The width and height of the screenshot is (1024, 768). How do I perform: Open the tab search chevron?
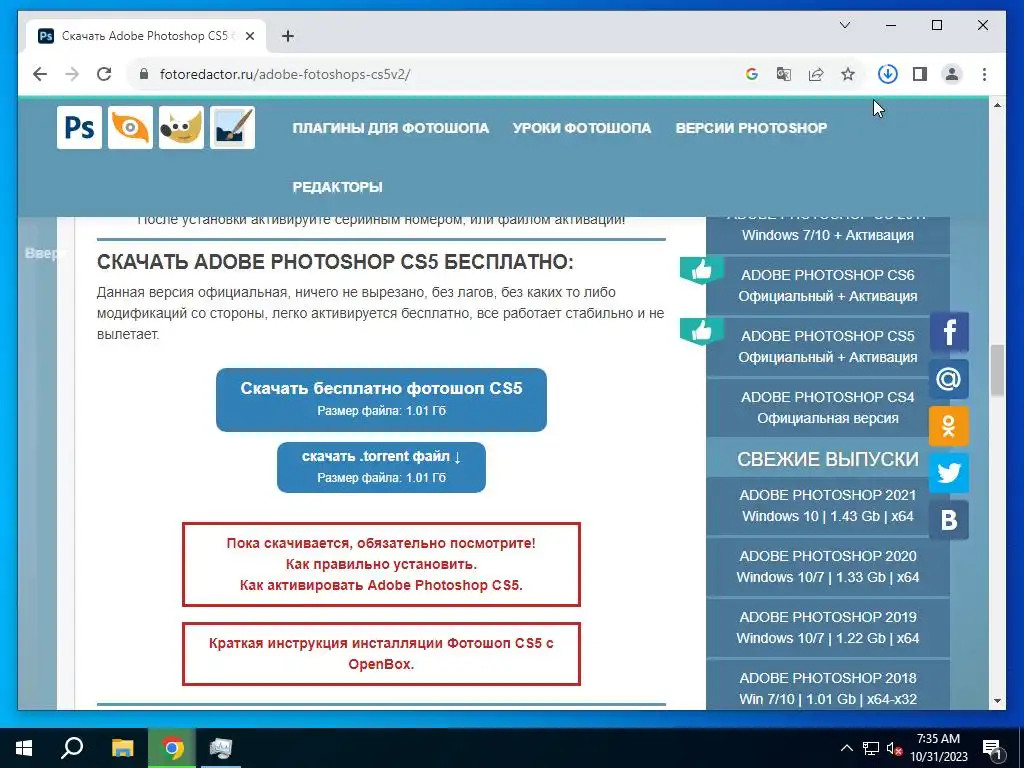tap(844, 25)
